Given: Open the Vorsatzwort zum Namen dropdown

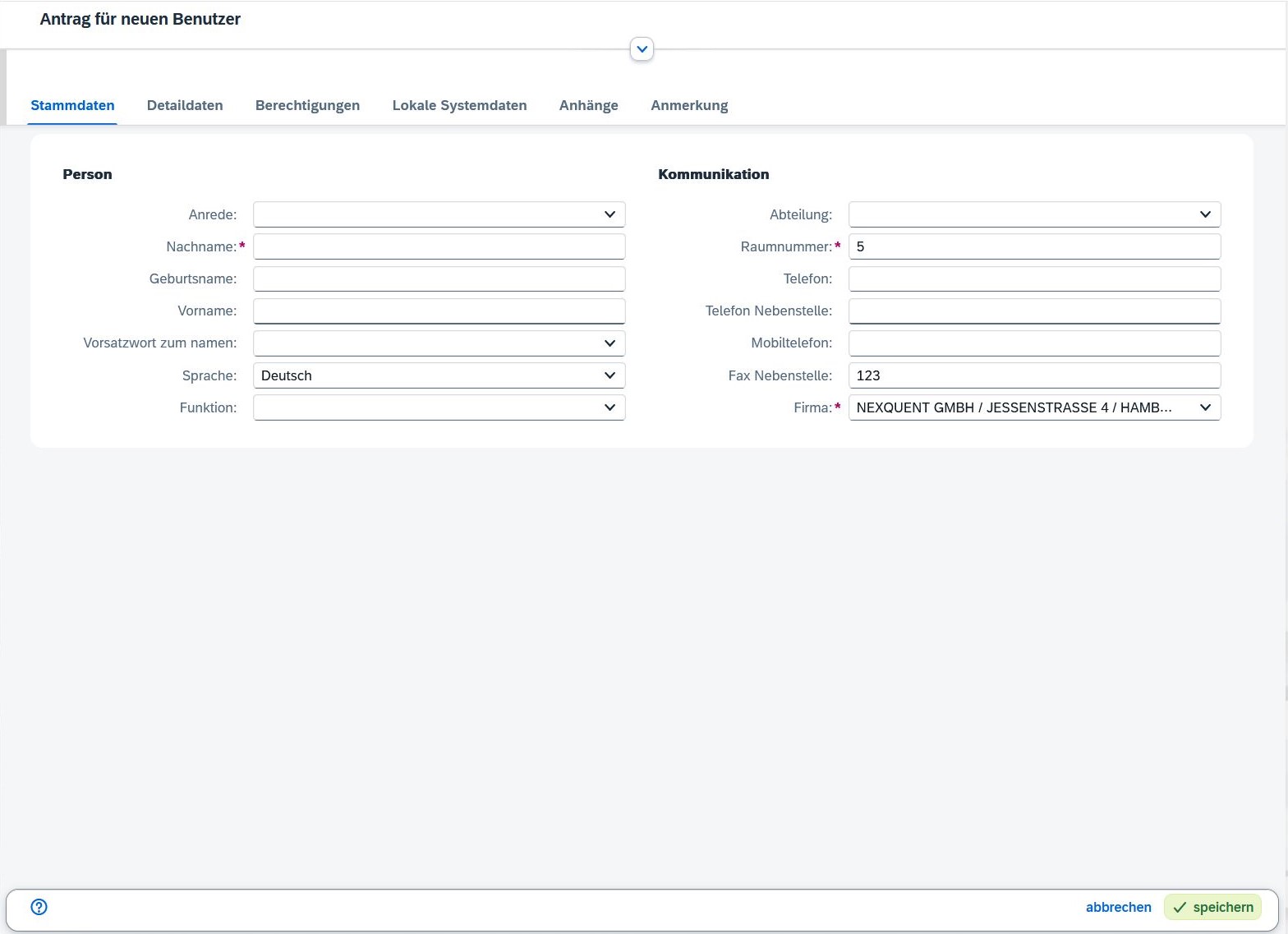Looking at the screenshot, I should pos(609,343).
